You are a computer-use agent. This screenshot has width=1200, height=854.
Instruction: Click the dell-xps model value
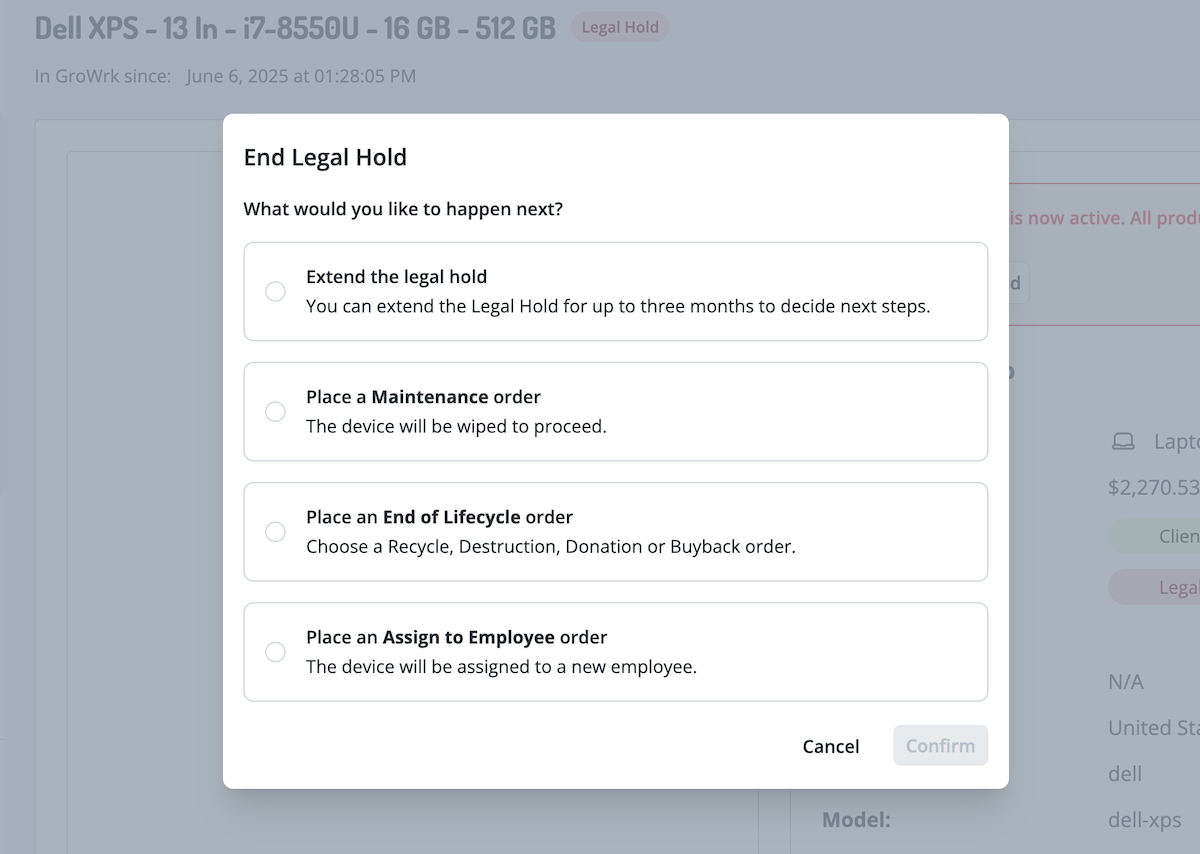click(1144, 820)
